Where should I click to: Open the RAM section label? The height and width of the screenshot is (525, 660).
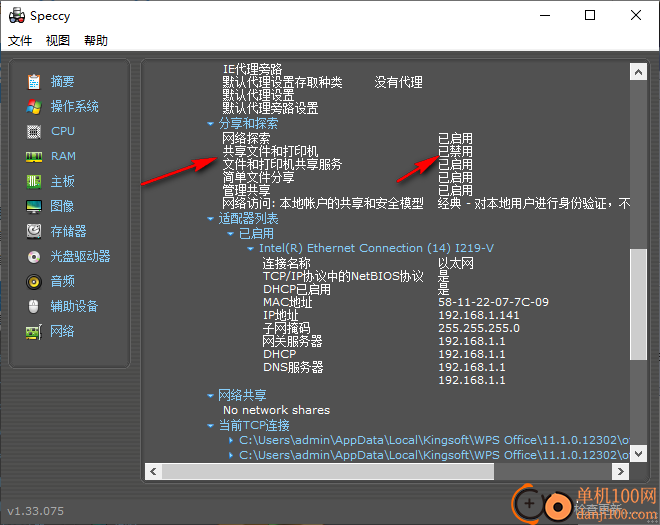click(x=63, y=156)
